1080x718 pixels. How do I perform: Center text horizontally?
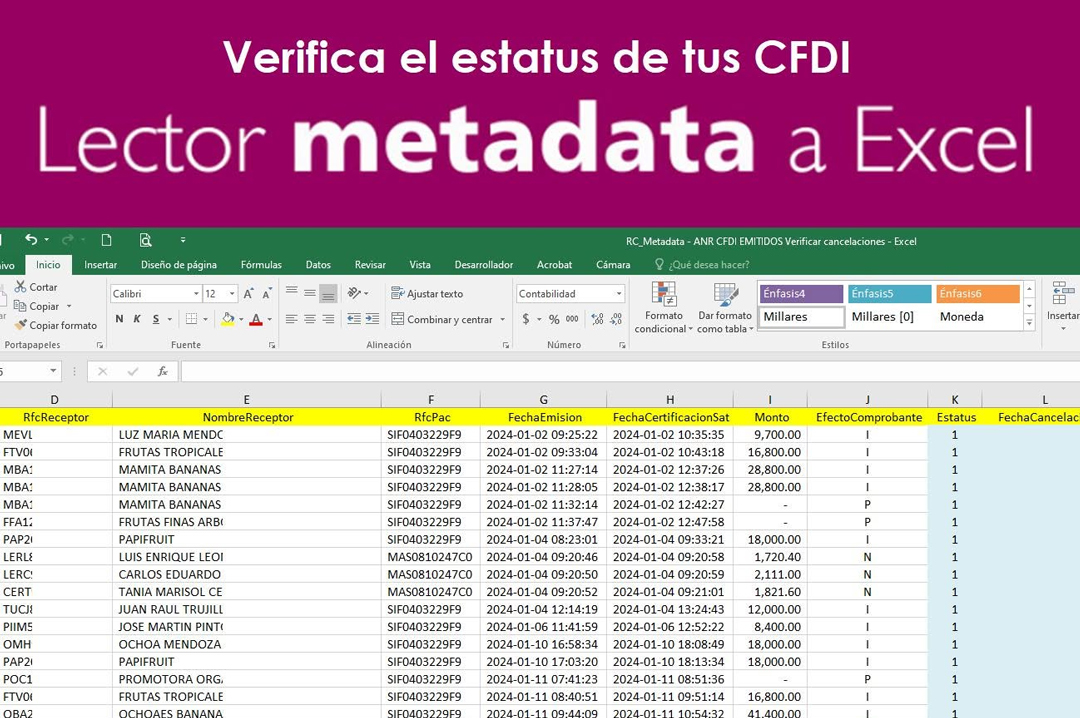[x=310, y=319]
